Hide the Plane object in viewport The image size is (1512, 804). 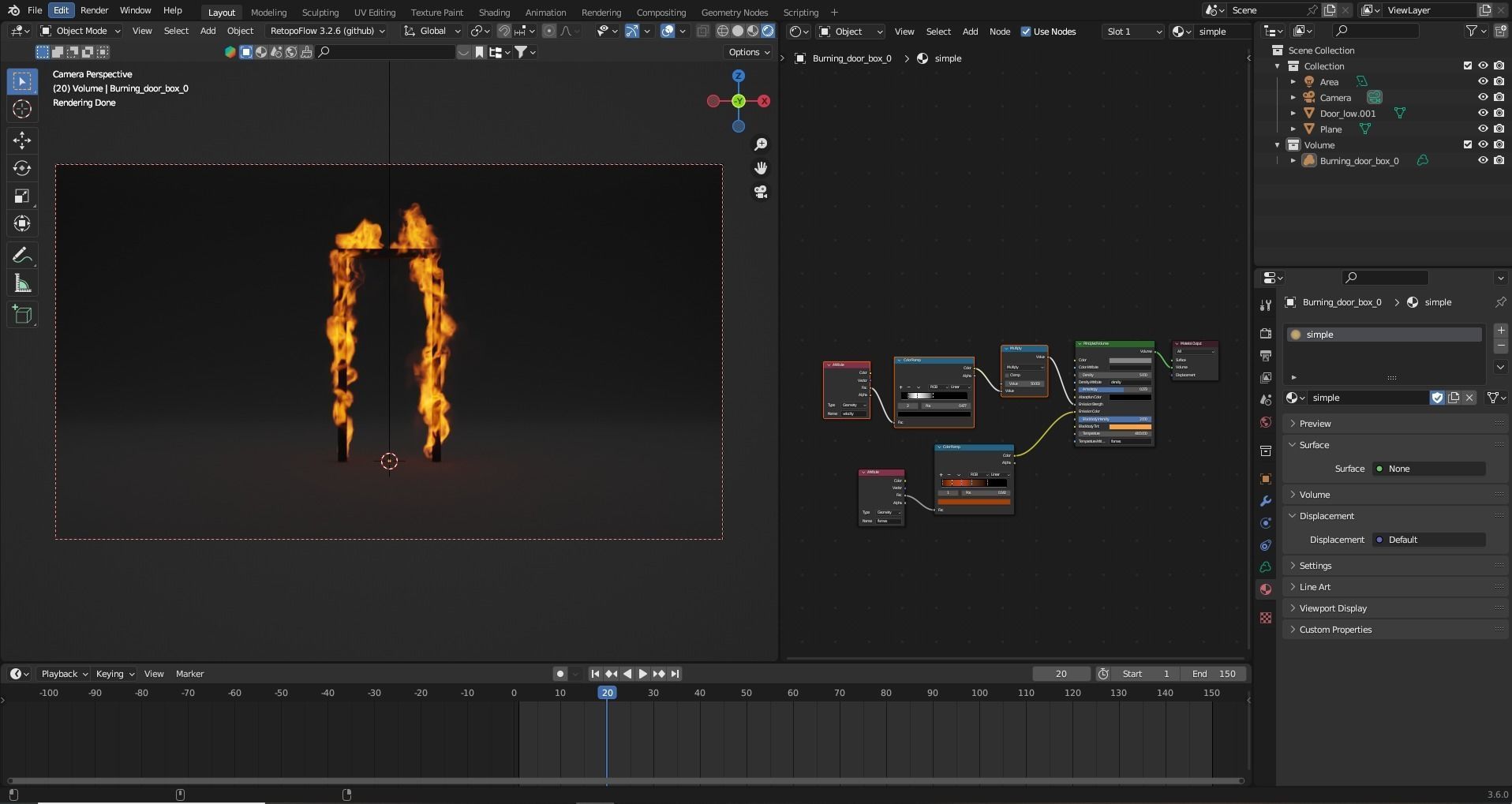coord(1483,129)
